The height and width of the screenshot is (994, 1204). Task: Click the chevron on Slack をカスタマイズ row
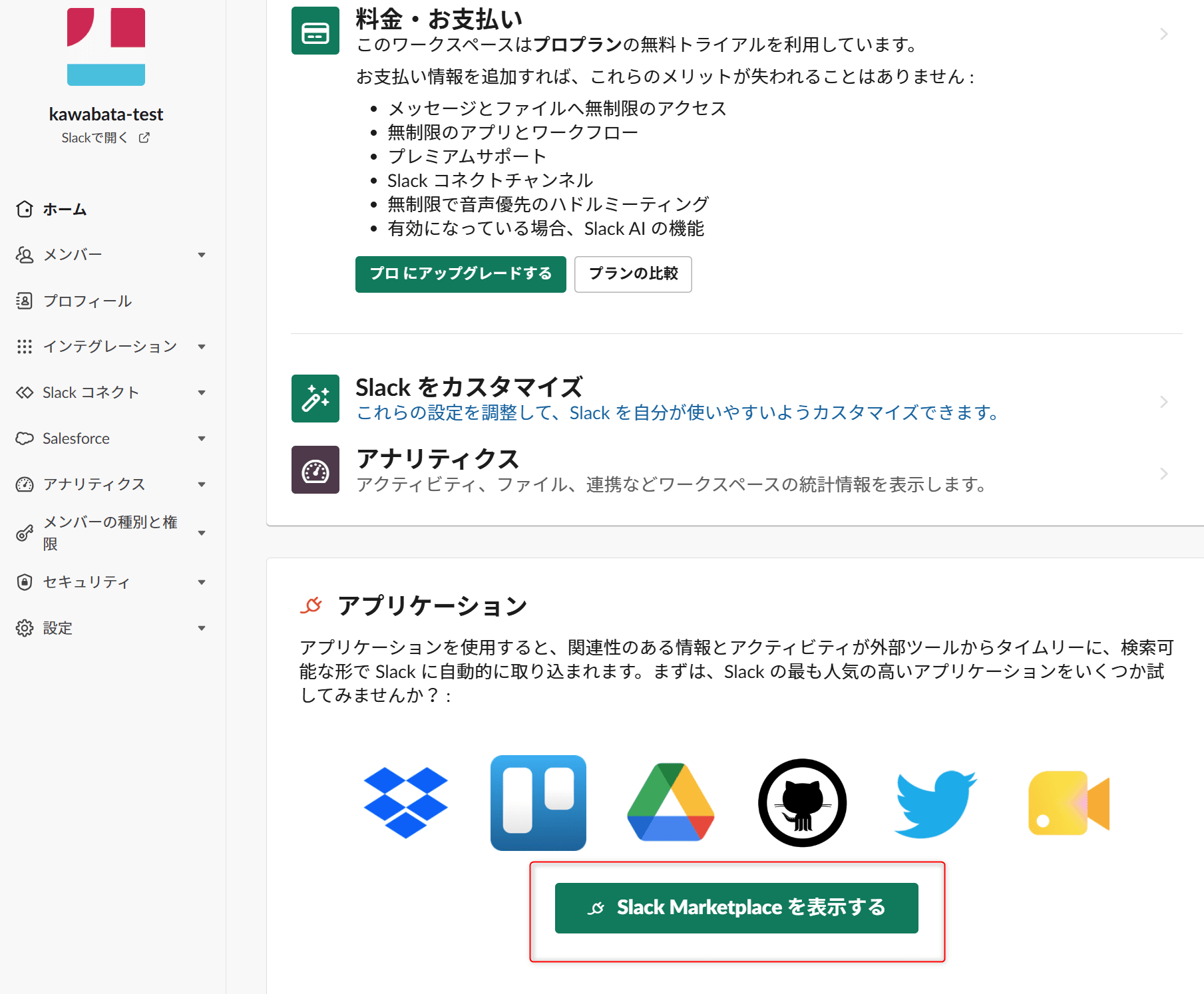1164,402
